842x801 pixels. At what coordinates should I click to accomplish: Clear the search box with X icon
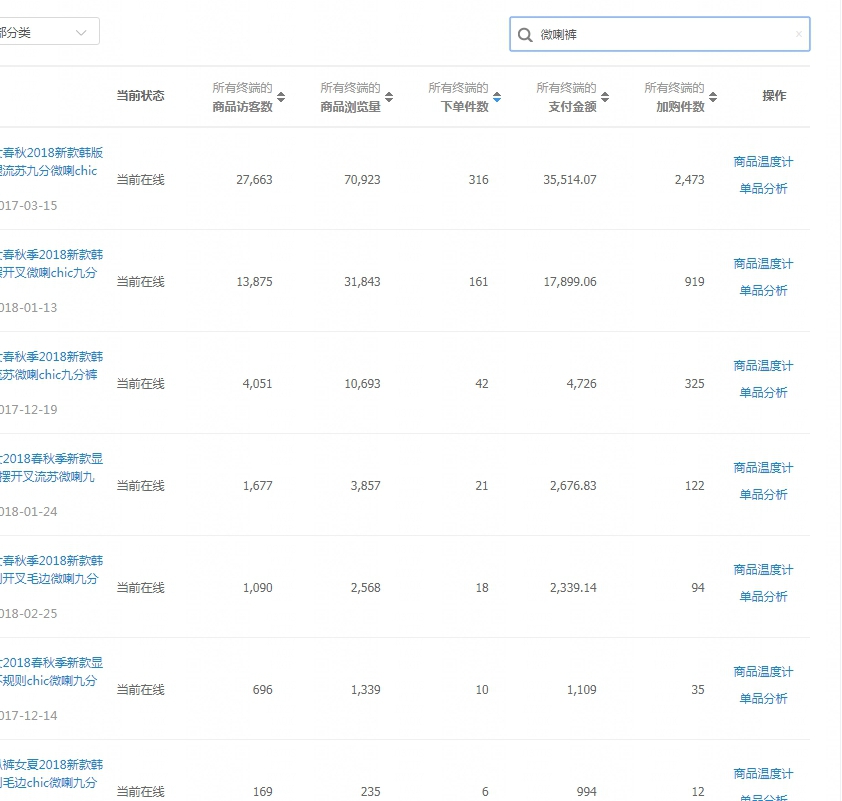798,35
